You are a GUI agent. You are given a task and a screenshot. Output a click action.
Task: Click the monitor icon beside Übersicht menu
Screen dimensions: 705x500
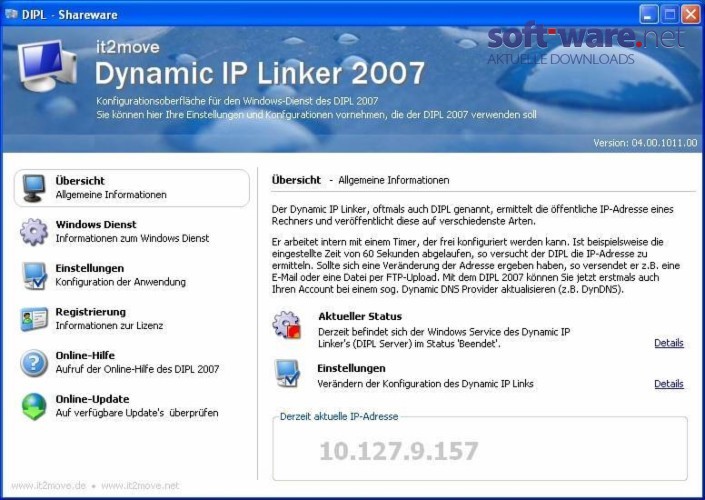[x=34, y=188]
